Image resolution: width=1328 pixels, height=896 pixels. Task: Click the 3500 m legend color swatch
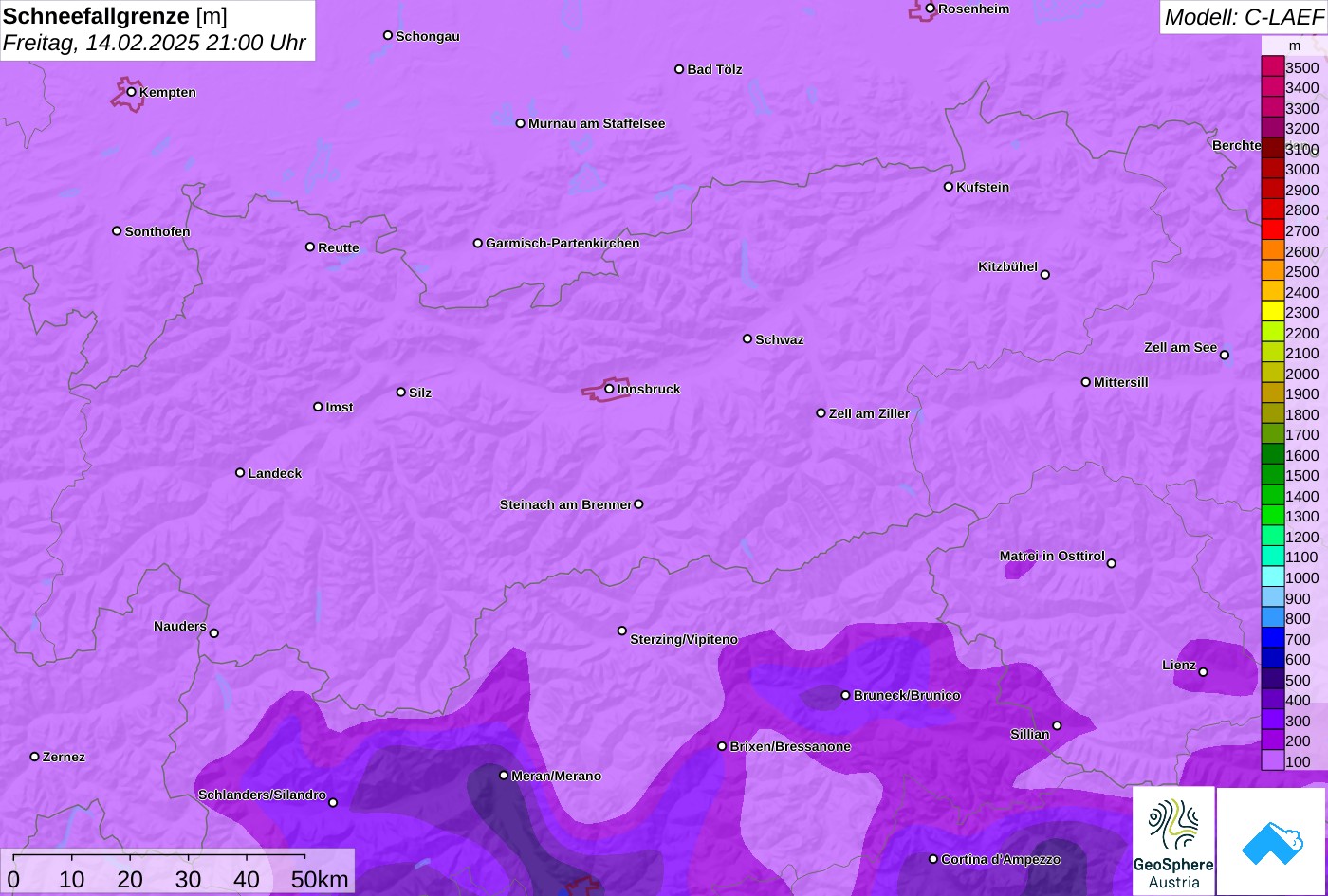pyautogui.click(x=1272, y=66)
